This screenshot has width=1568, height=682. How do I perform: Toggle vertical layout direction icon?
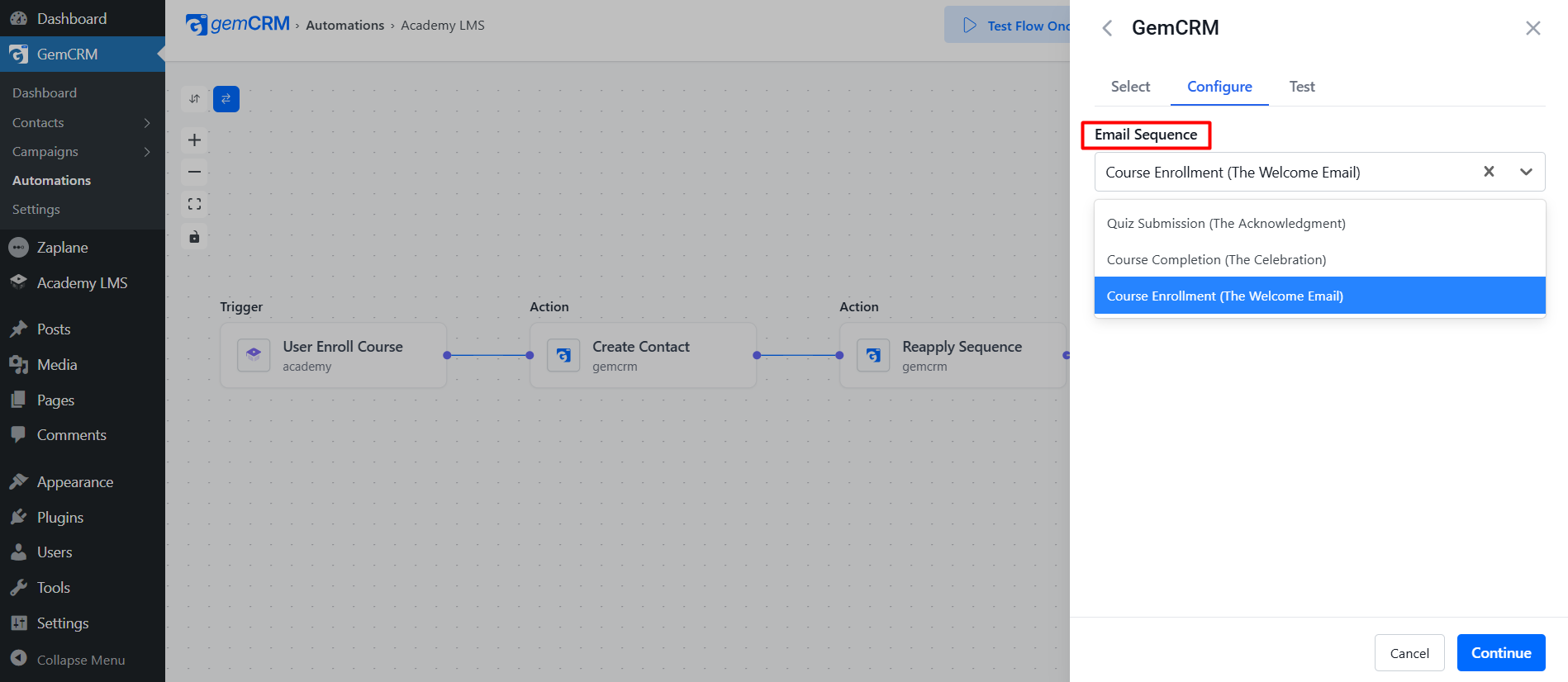pyautogui.click(x=194, y=99)
